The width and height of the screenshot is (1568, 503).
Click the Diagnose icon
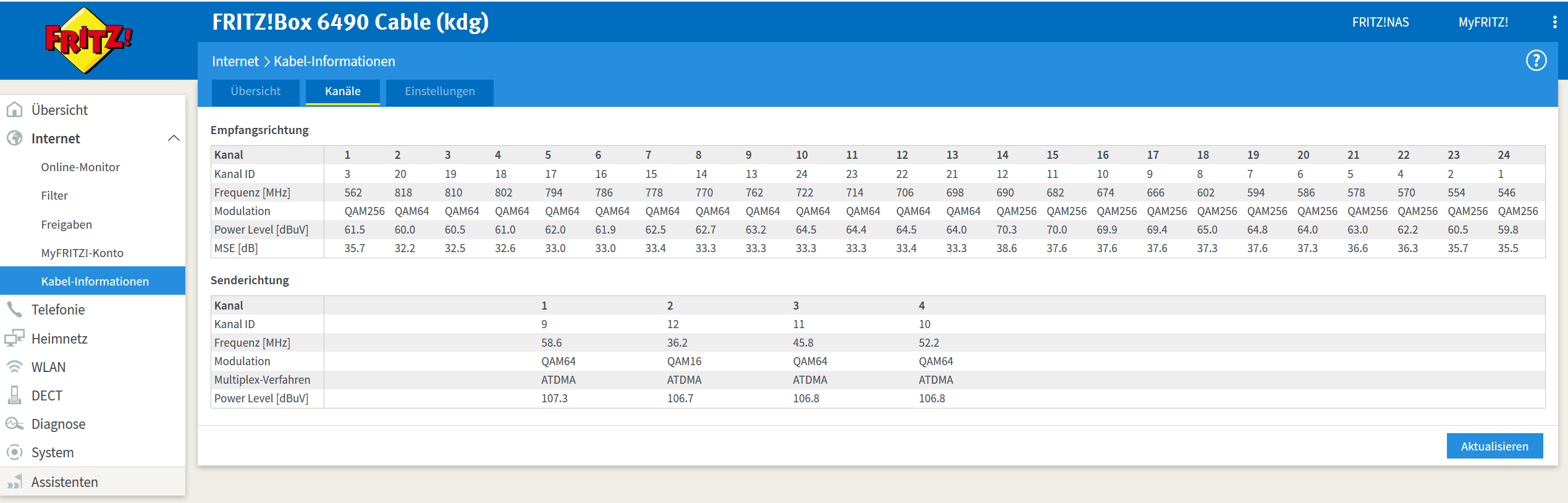tap(14, 423)
